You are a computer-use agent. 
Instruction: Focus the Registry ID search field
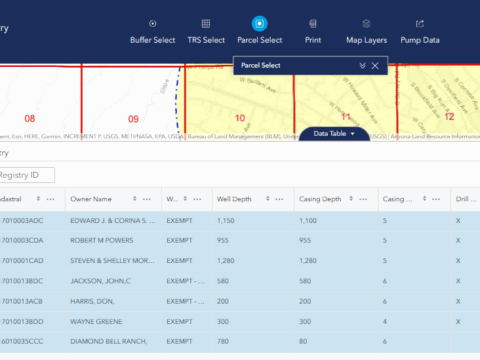tap(26, 175)
